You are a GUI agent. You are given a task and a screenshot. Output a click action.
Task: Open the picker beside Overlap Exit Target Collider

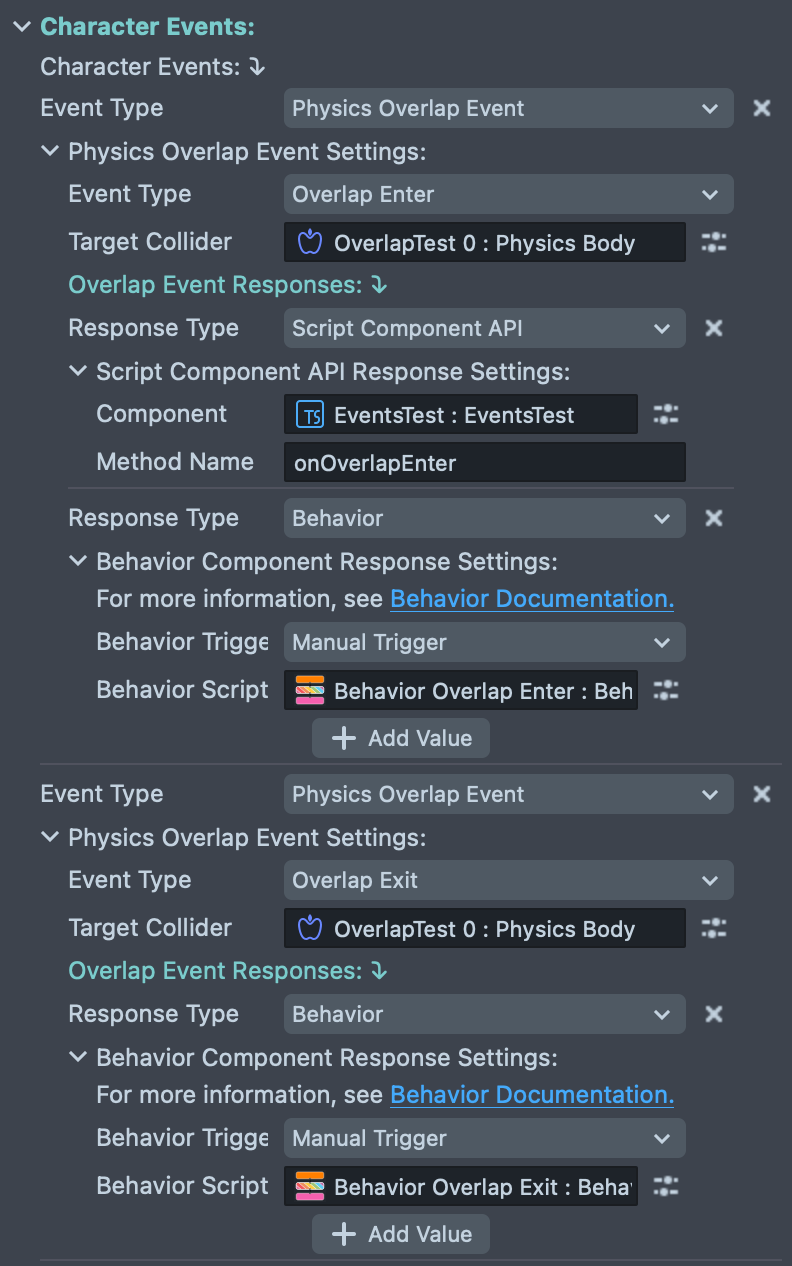[713, 928]
